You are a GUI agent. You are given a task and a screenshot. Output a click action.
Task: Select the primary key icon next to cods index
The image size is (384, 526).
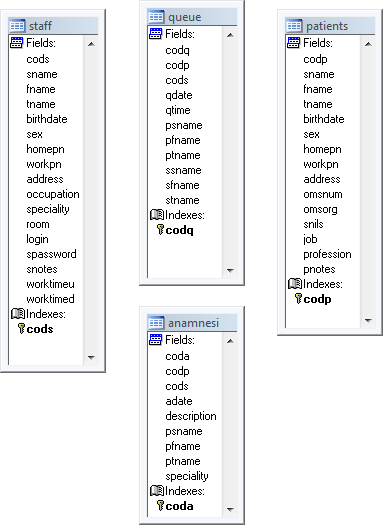coord(21,329)
